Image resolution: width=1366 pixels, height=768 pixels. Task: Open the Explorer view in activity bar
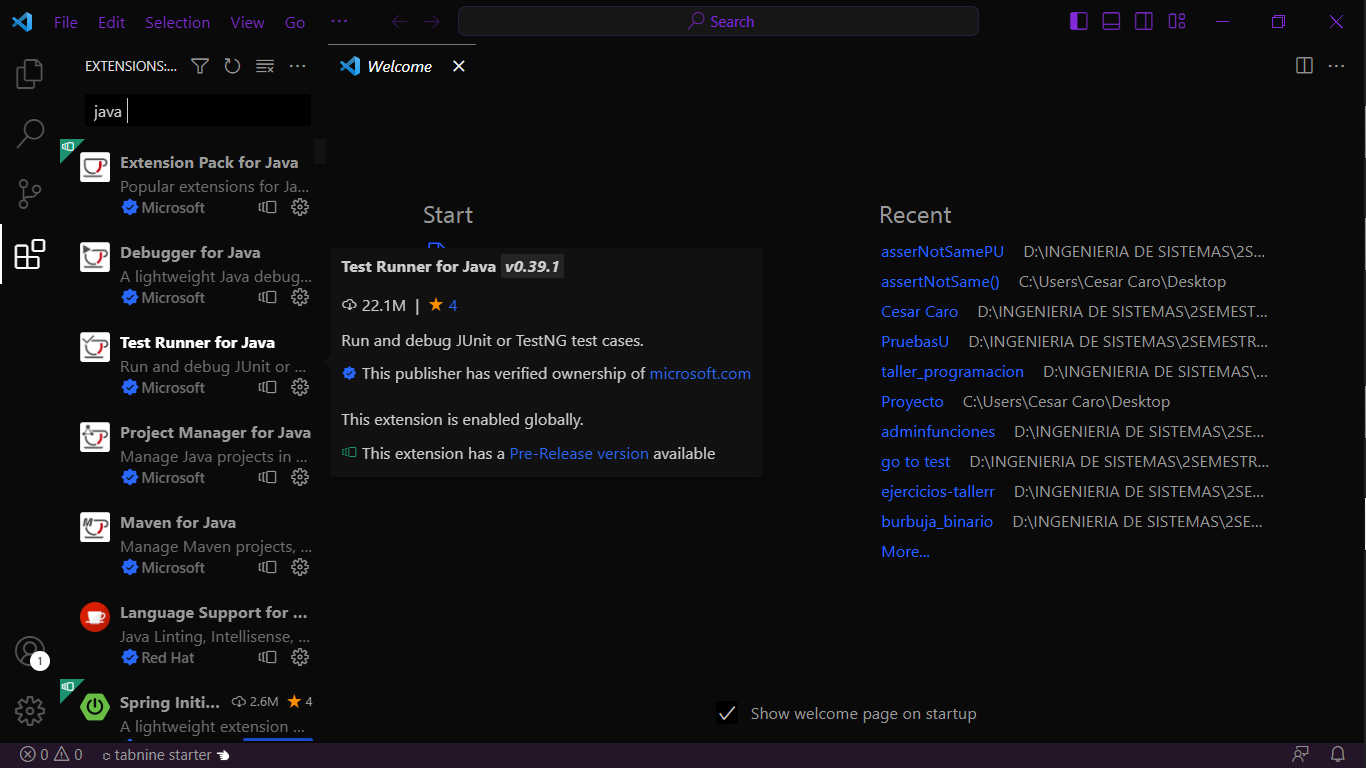point(30,73)
